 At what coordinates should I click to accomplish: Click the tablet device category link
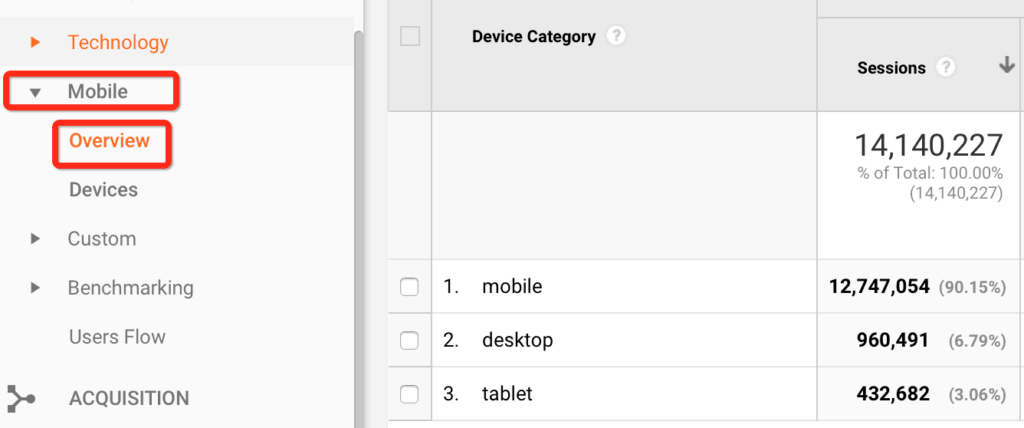click(507, 394)
